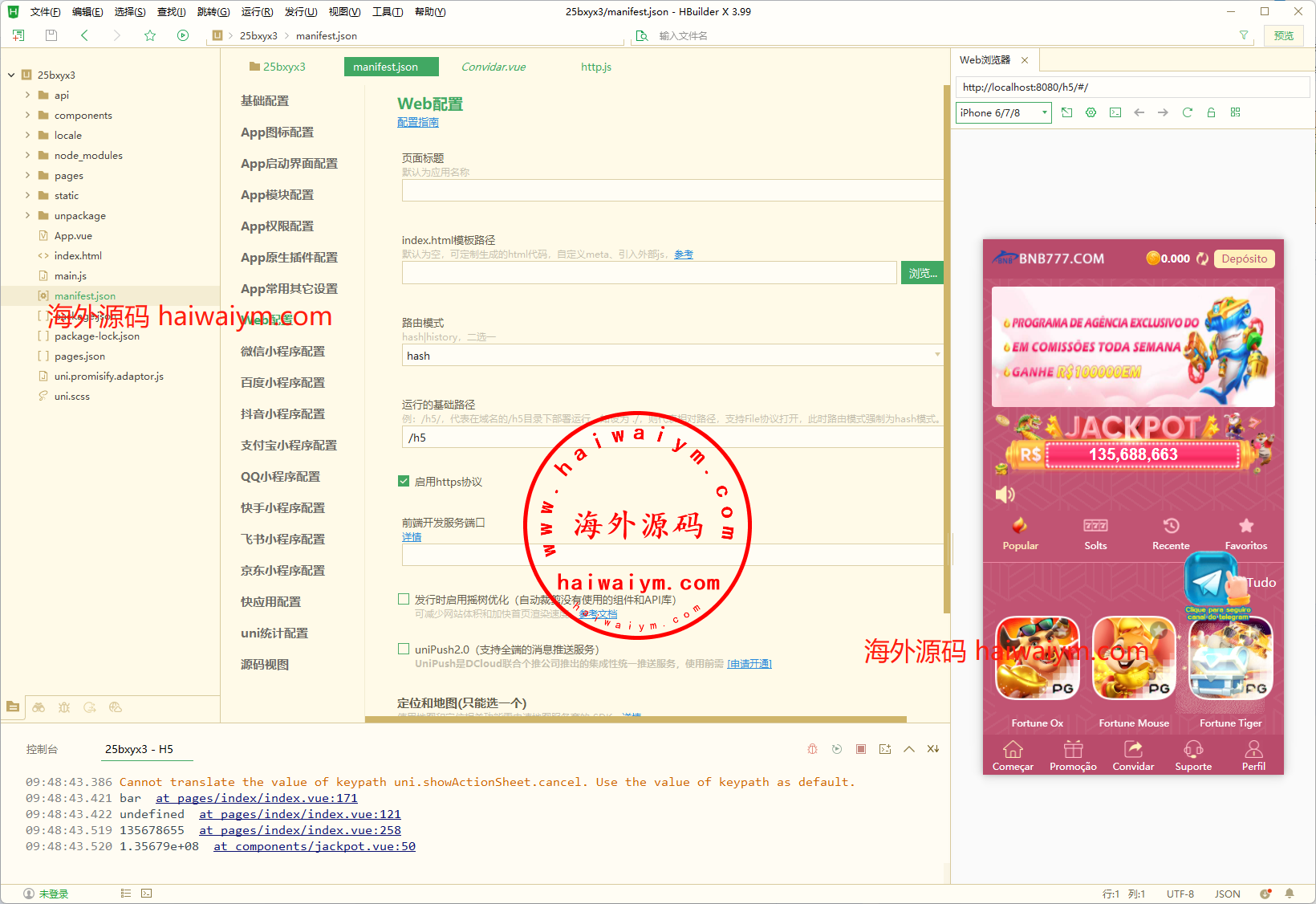Refresh the web browser preview page
1316x904 pixels.
1187,112
